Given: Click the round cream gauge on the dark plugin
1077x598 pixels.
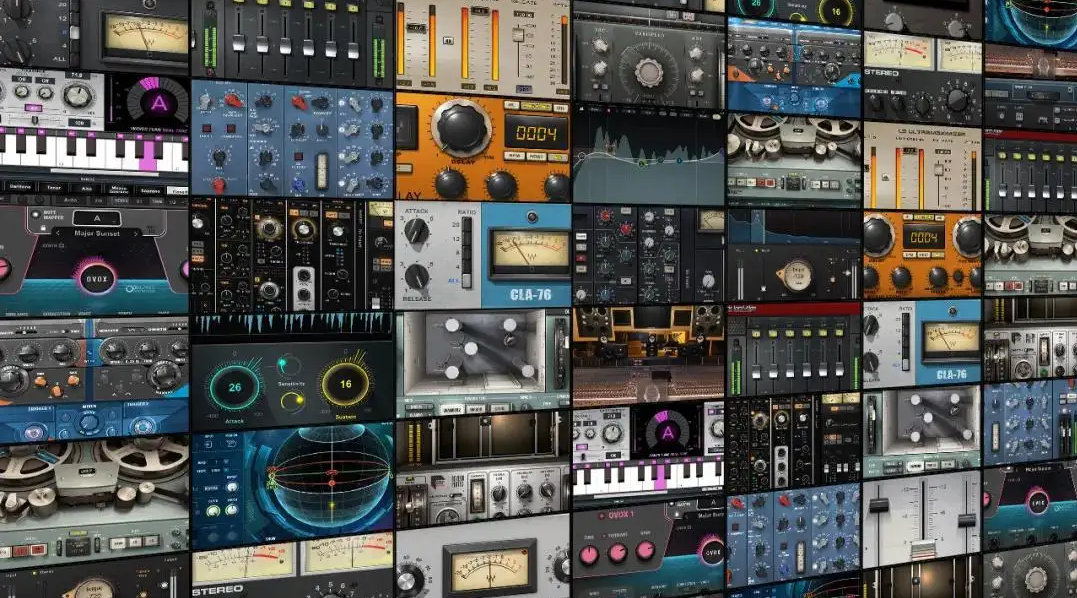Looking at the screenshot, I should (797, 276).
